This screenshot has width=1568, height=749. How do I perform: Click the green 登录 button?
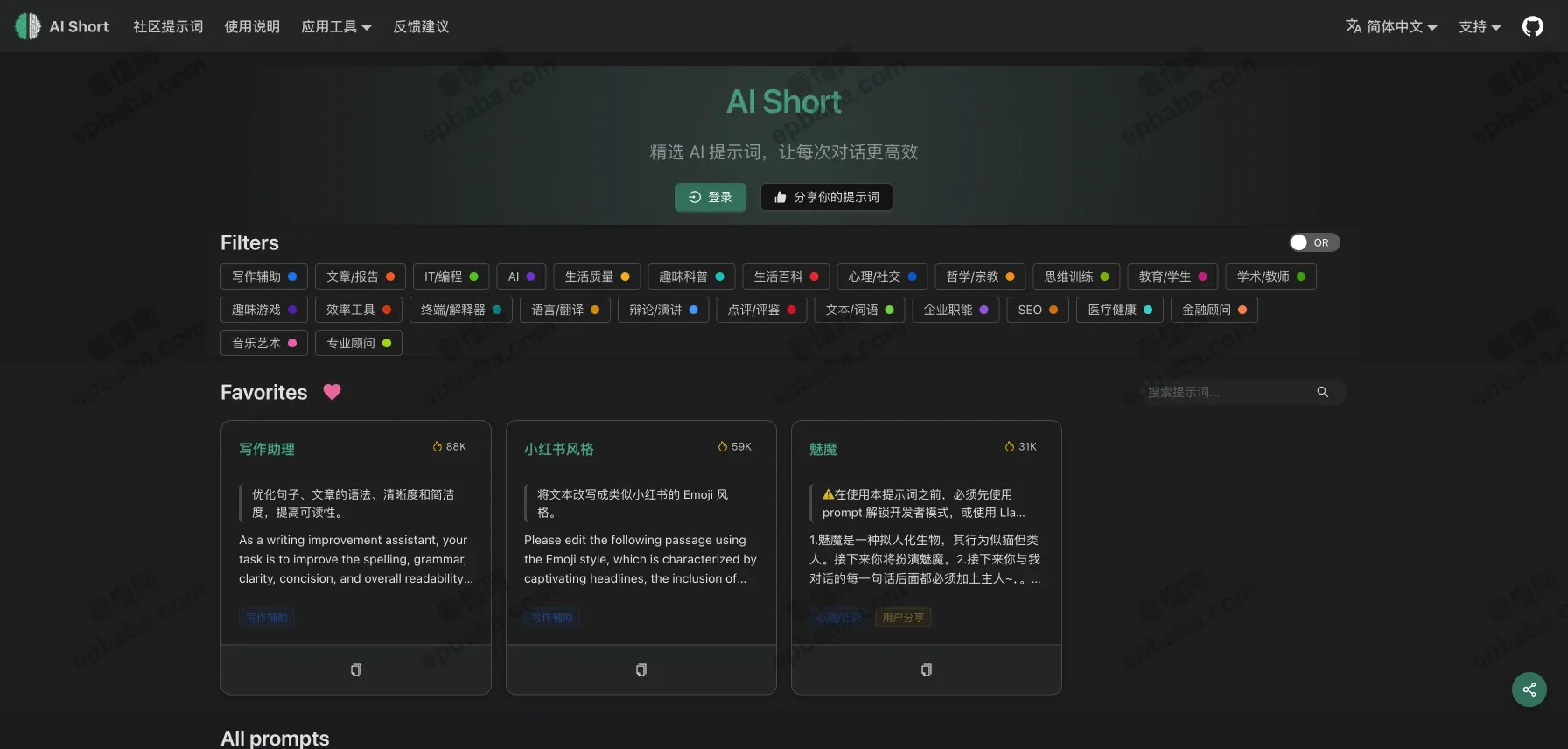pyautogui.click(x=710, y=197)
